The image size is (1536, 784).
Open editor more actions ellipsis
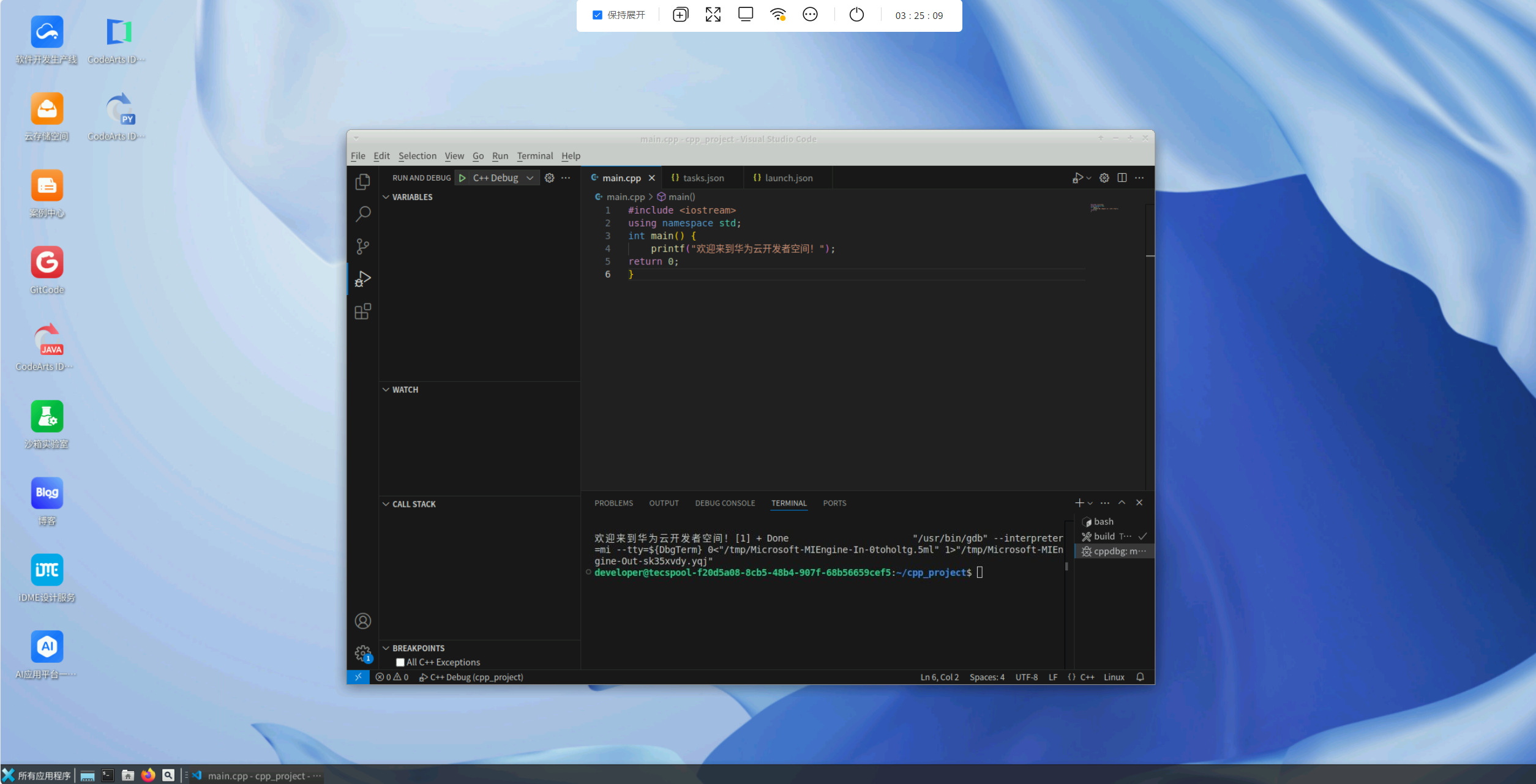[x=1139, y=178]
